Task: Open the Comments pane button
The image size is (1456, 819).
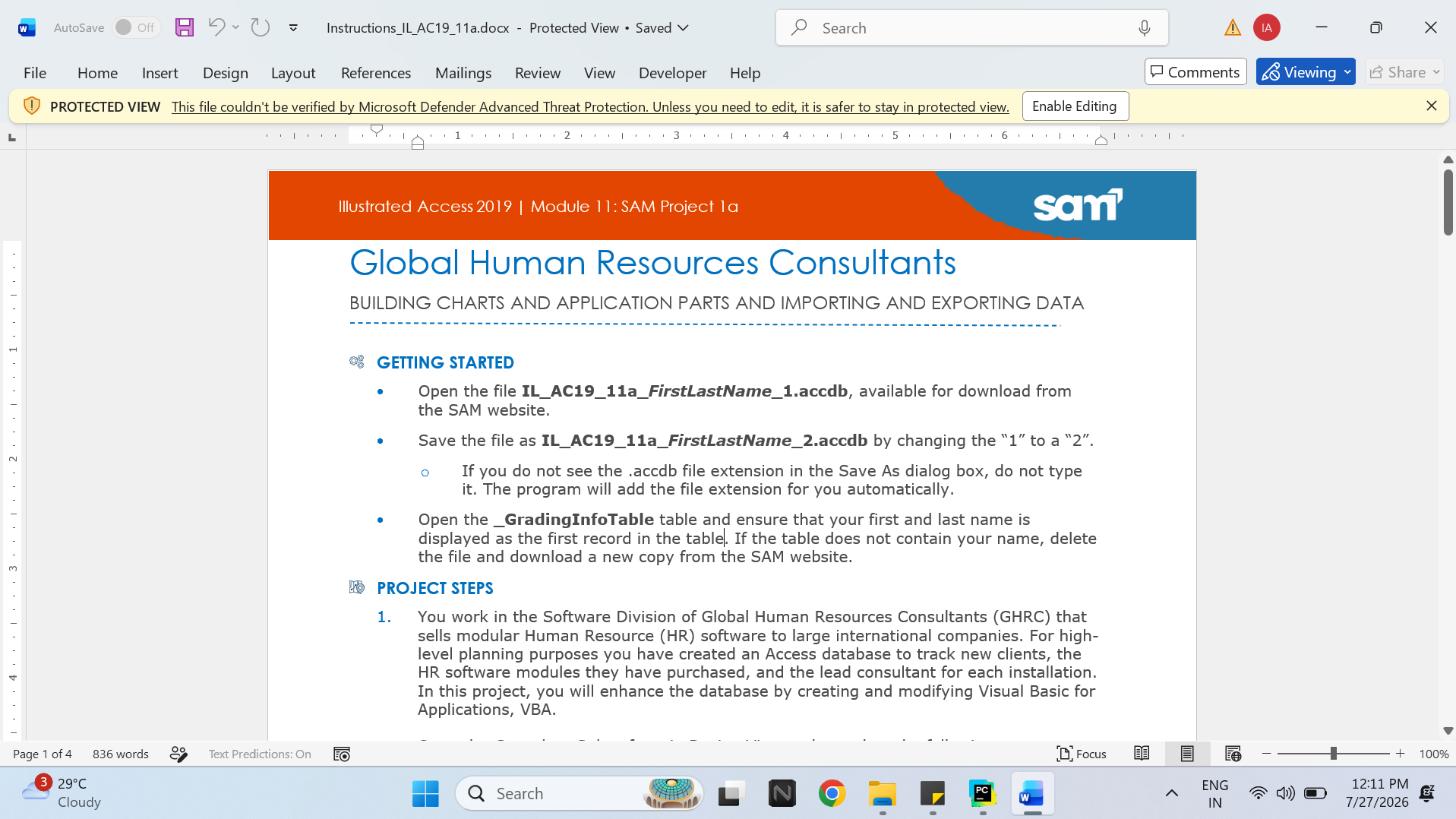Action: (1195, 72)
